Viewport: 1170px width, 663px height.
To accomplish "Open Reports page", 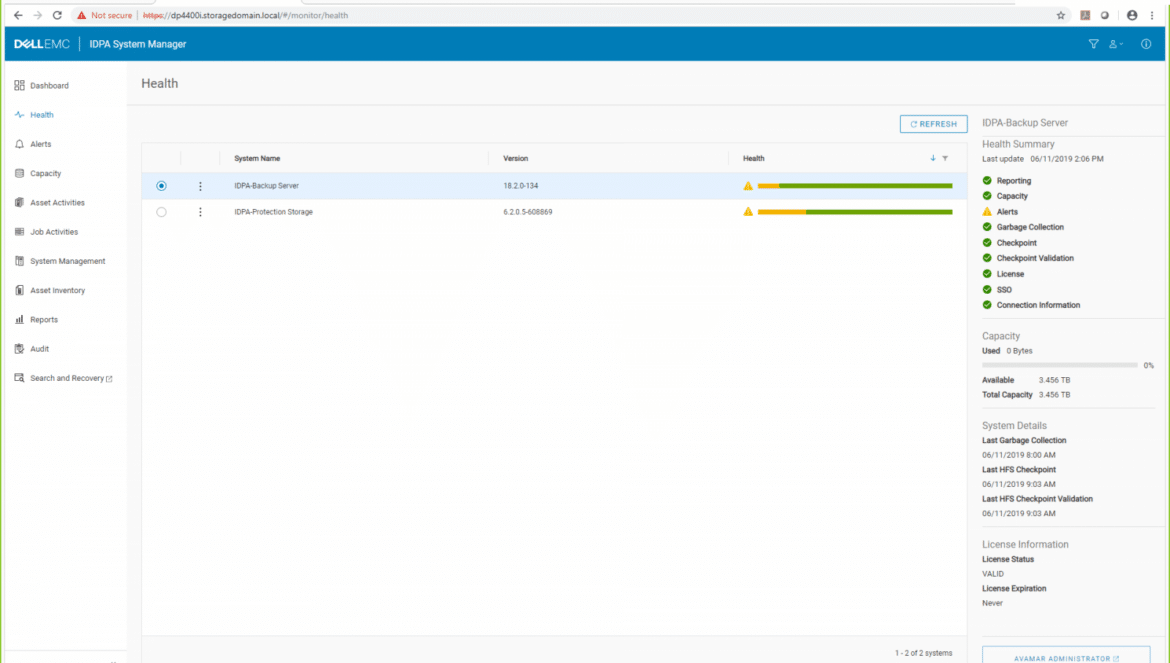I will pos(44,319).
